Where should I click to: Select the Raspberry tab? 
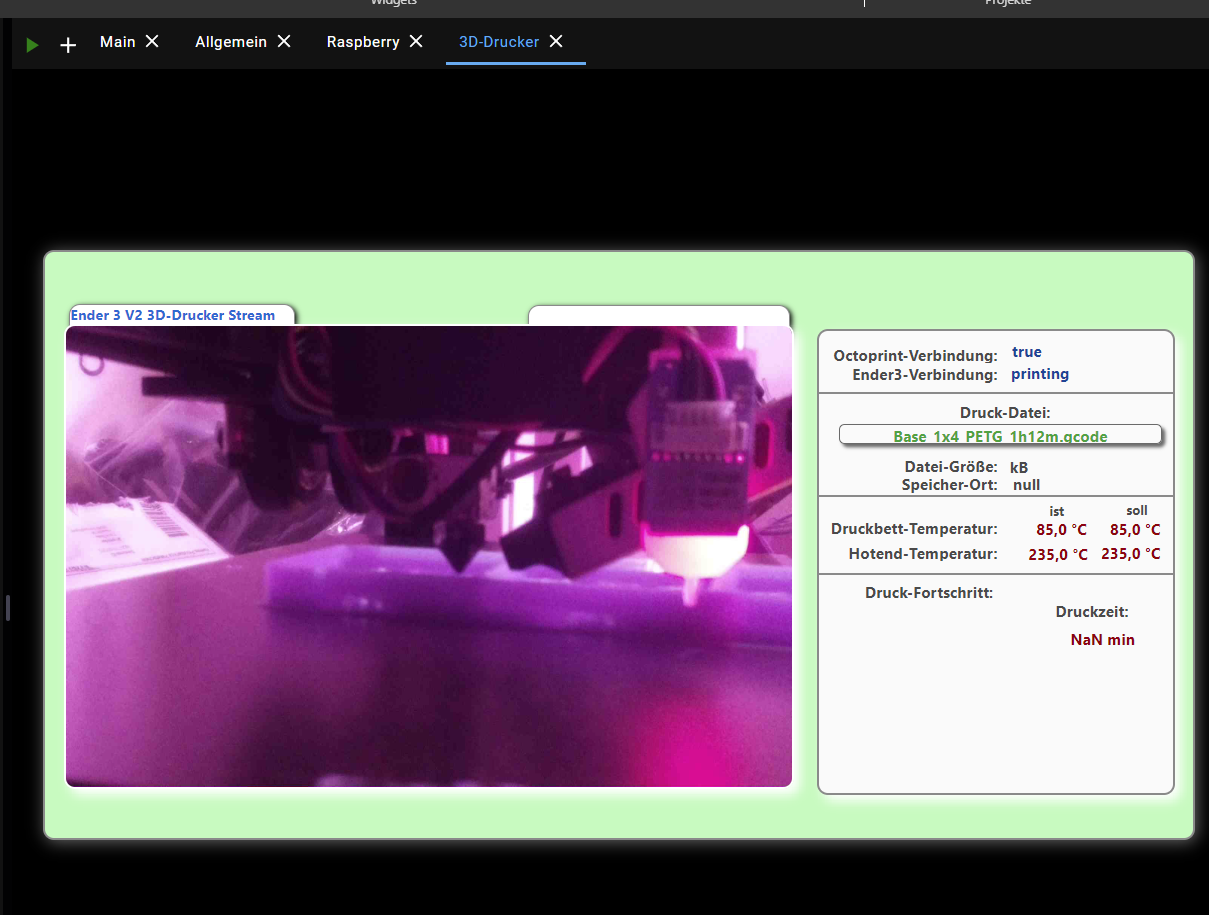(363, 42)
